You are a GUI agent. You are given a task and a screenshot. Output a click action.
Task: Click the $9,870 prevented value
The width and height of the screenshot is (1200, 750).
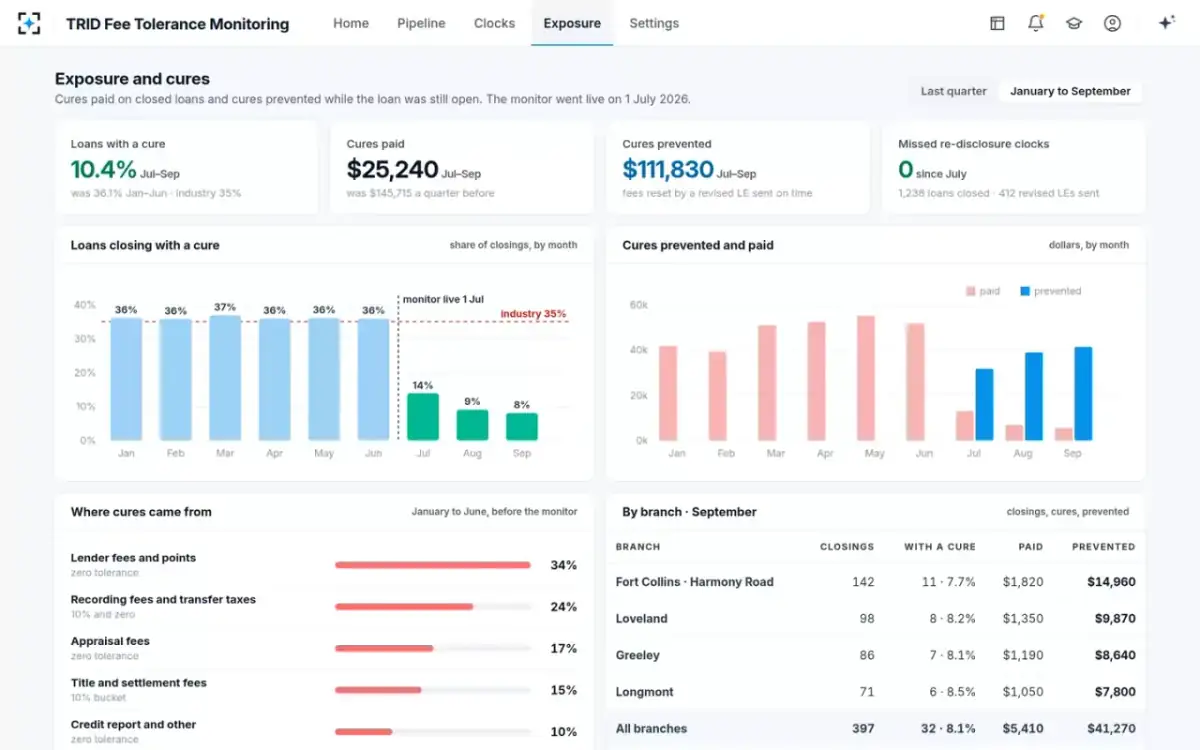click(1115, 619)
